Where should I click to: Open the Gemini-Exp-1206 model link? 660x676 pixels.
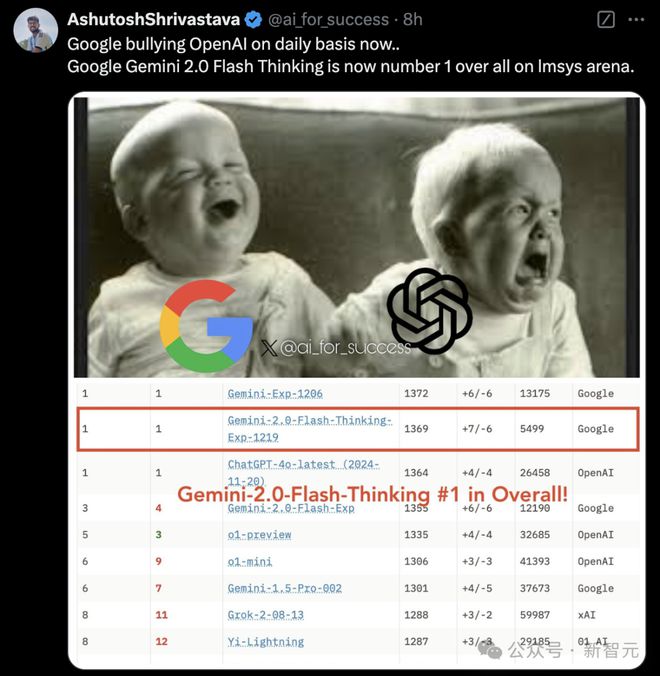pyautogui.click(x=275, y=394)
